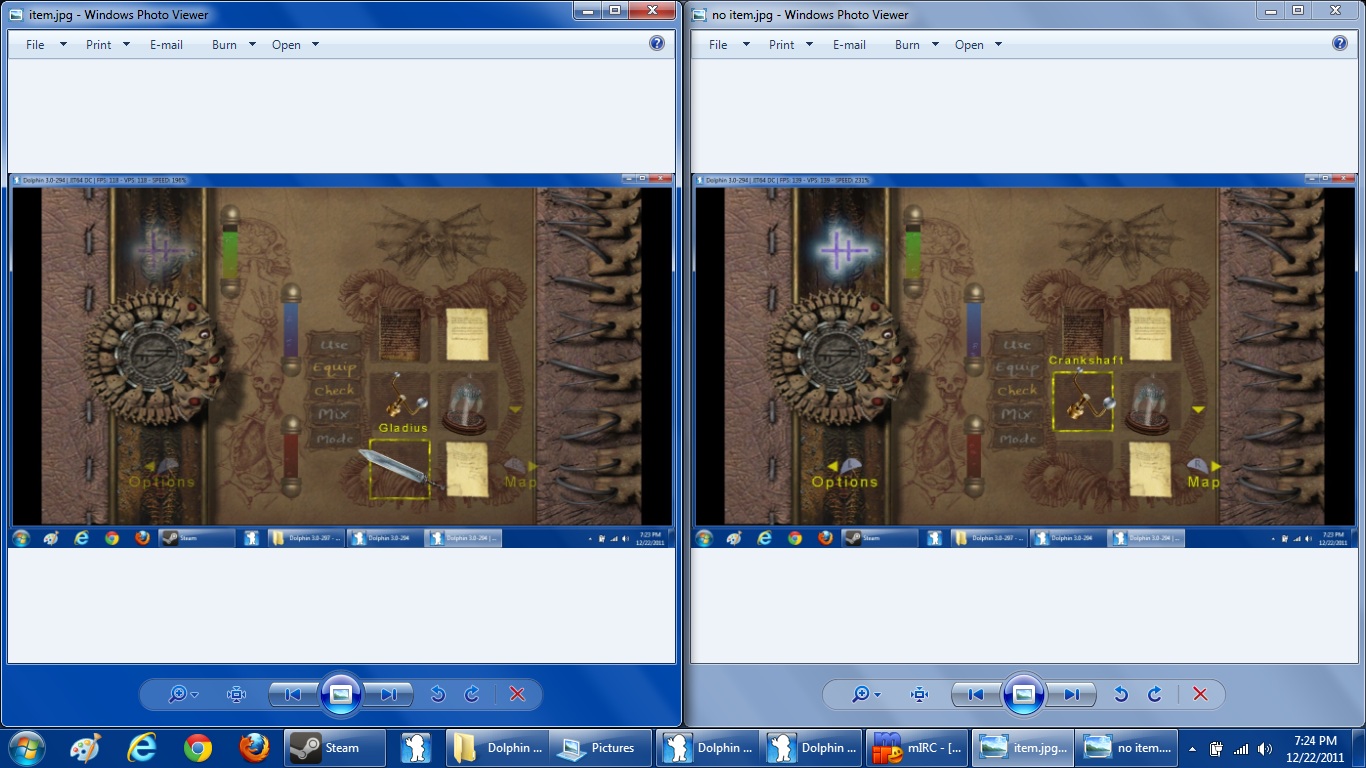Open the Windows Start menu
This screenshot has width=1366, height=768.
click(27, 747)
